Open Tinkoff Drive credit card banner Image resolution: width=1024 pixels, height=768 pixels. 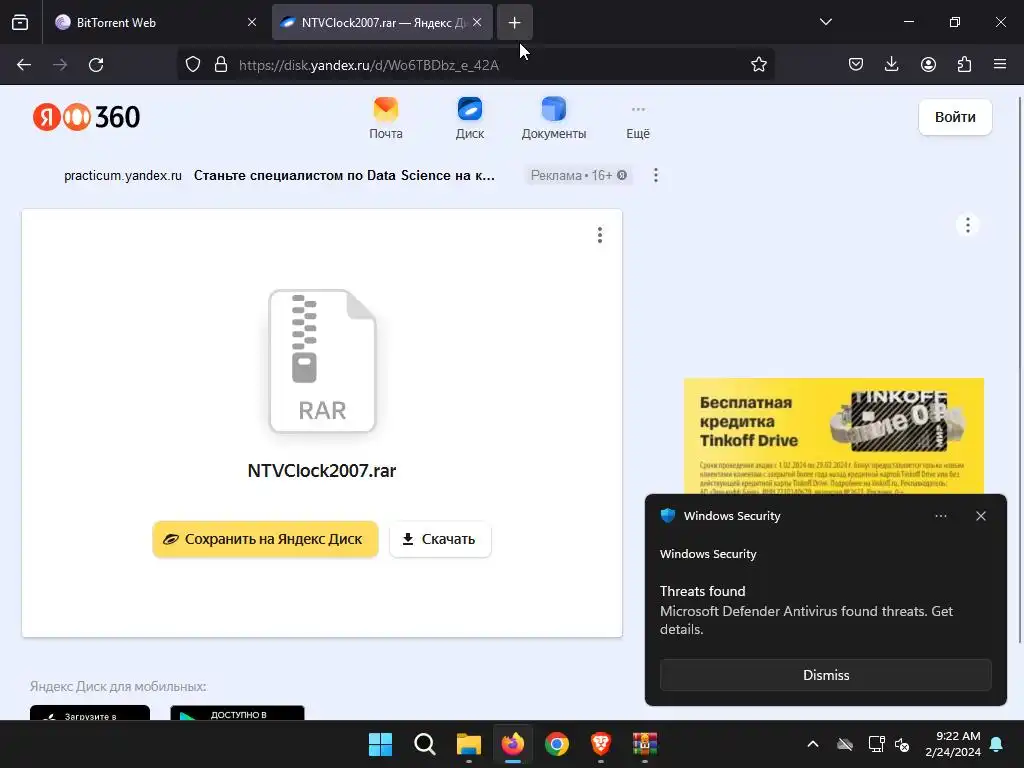(833, 436)
